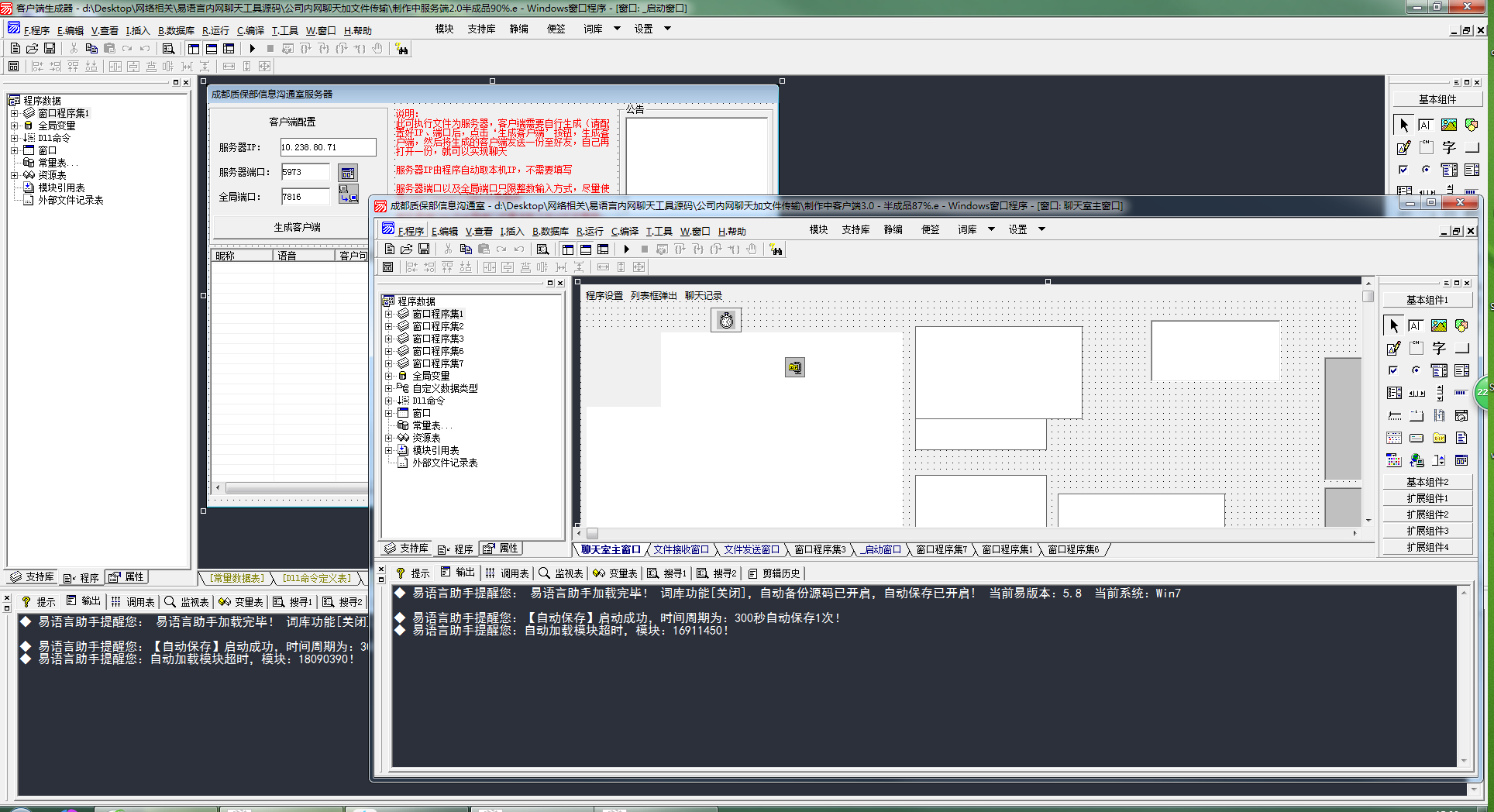Select pointer tool in 基本组件1 palette
Screen dimensions: 1494x812
click(x=1394, y=325)
